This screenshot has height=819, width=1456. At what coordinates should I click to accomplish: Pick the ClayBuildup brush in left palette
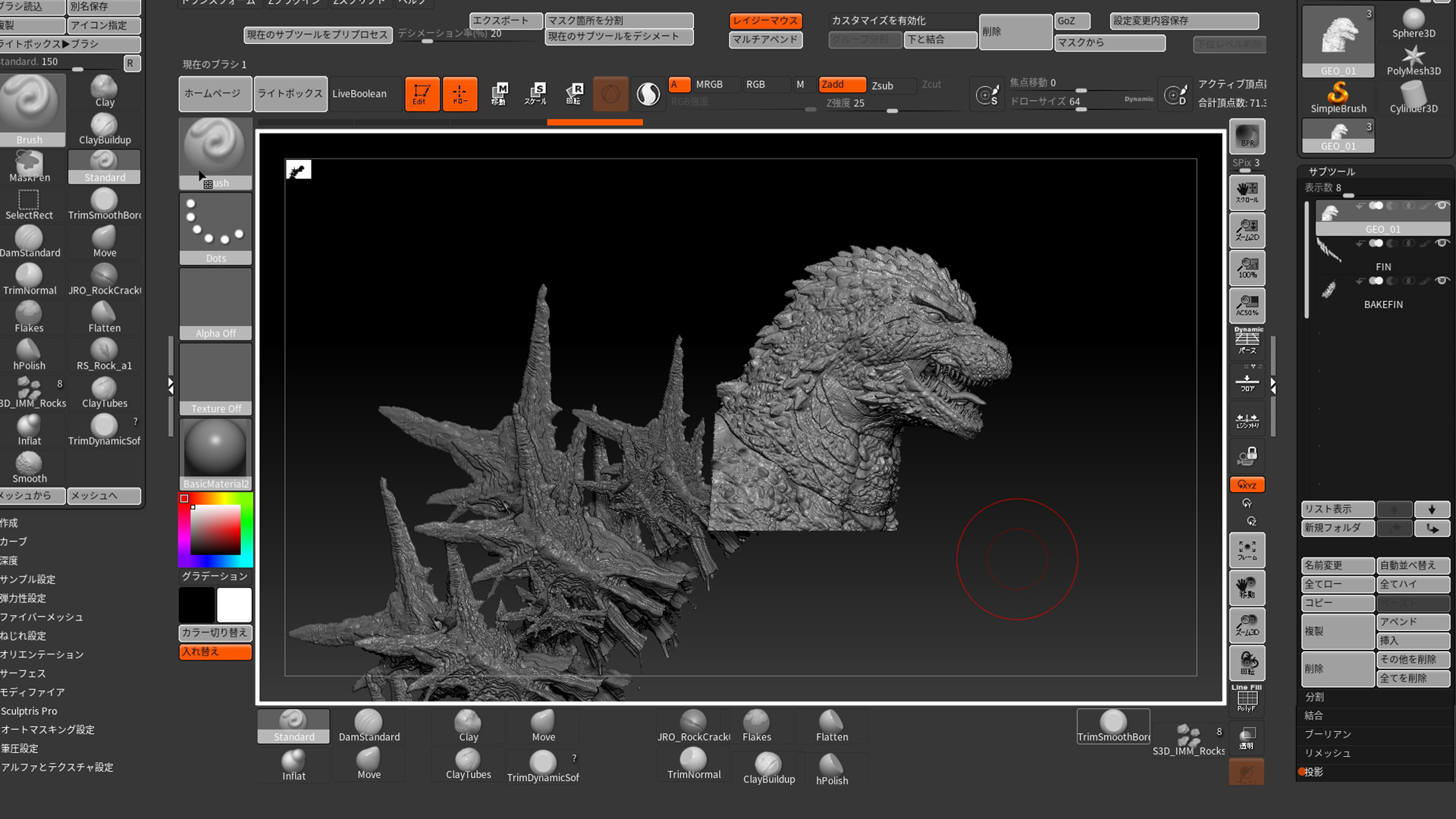tap(105, 129)
